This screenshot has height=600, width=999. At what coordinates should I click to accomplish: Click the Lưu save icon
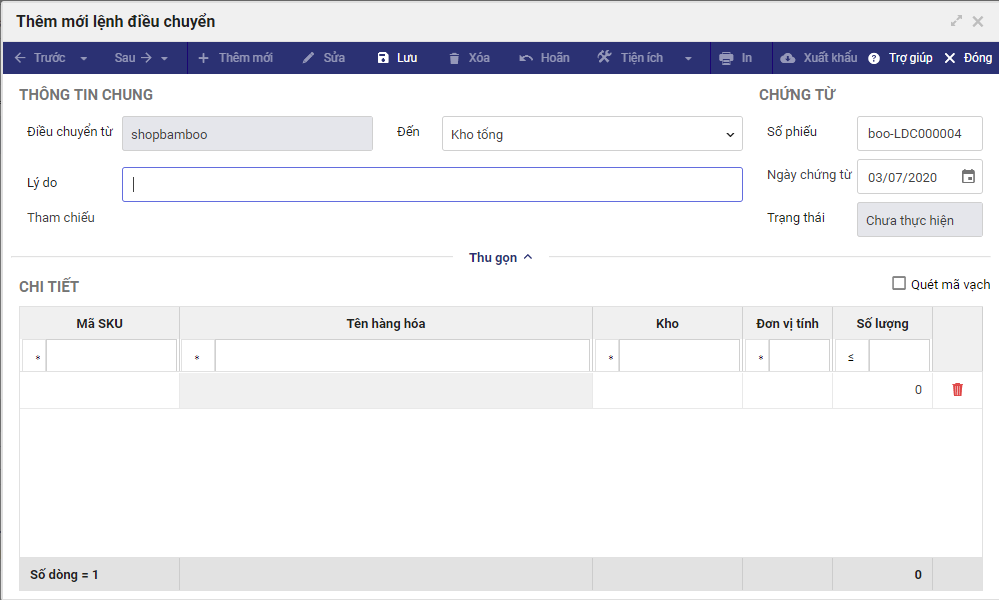(x=383, y=58)
